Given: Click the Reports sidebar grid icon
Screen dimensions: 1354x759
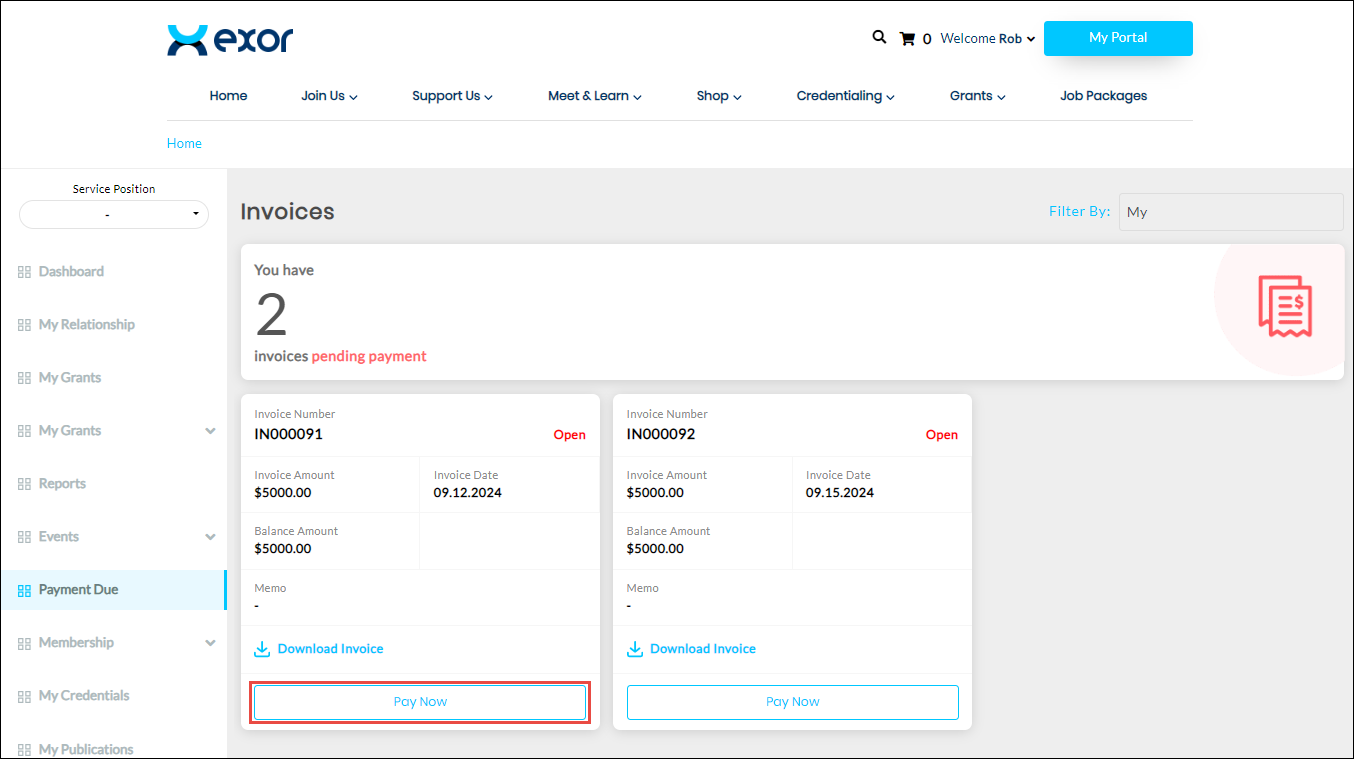Looking at the screenshot, I should [24, 484].
